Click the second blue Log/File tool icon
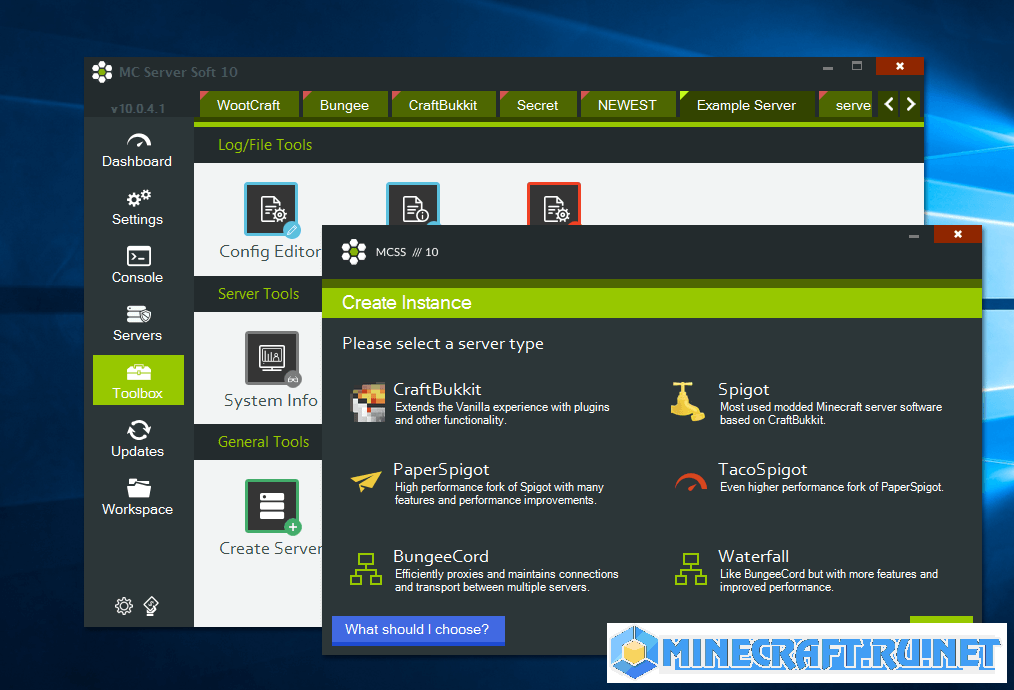The image size is (1014, 690). tap(413, 204)
